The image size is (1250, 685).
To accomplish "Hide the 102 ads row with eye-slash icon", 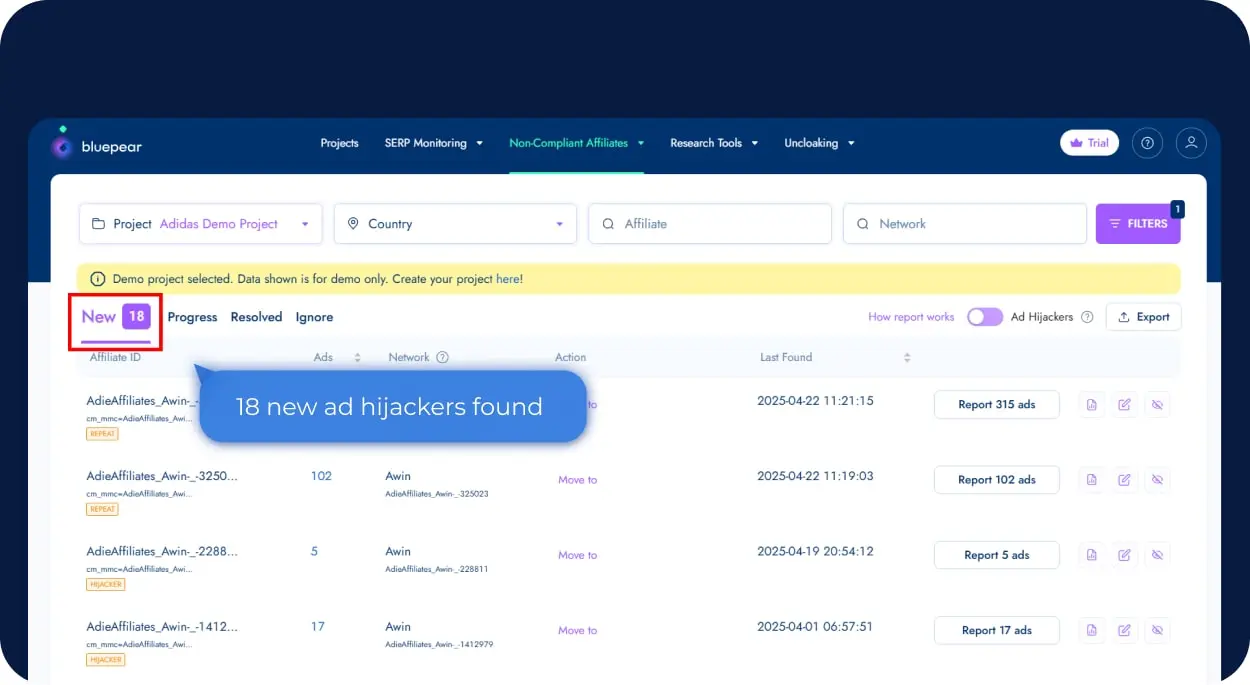I will (1158, 480).
